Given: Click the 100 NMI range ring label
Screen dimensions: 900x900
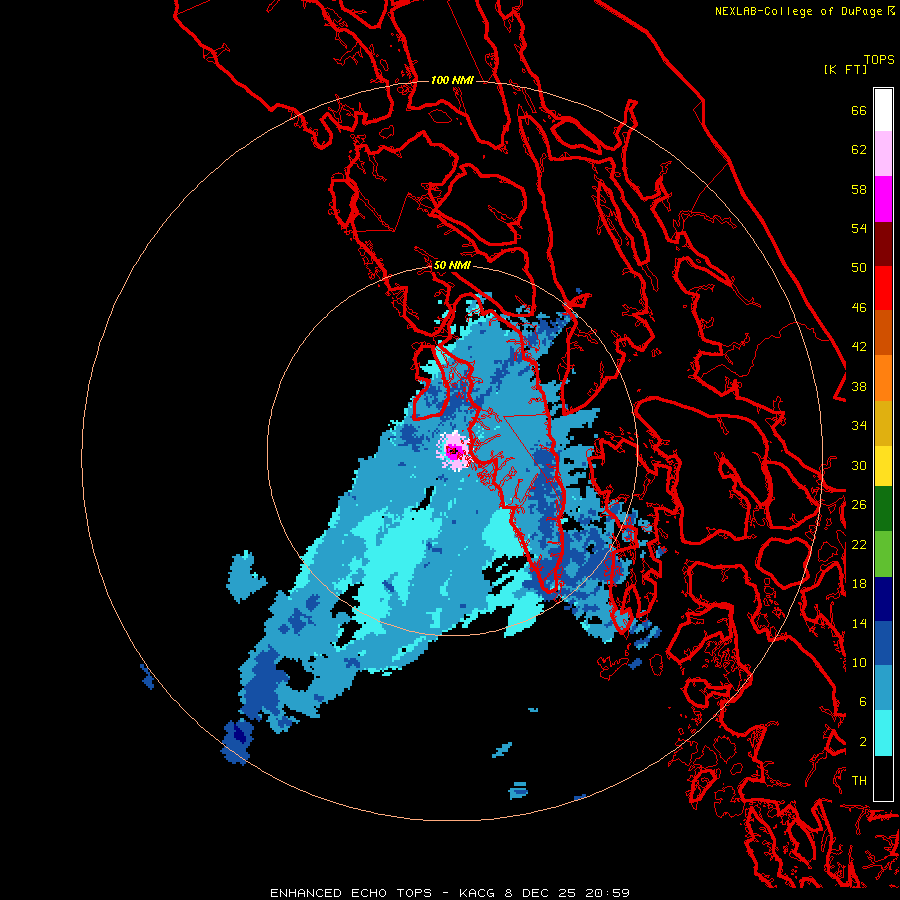Looking at the screenshot, I should click(452, 80).
